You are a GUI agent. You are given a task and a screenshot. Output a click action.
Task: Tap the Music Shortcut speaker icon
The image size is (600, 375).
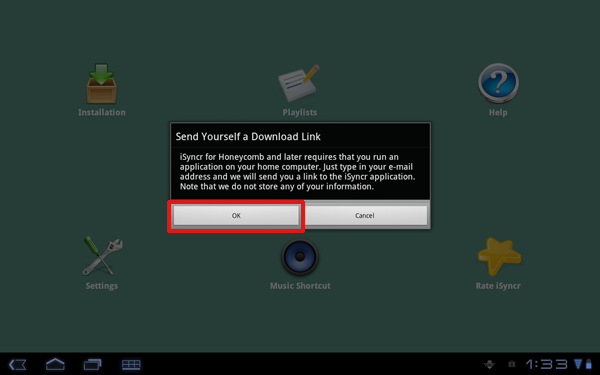tap(300, 257)
